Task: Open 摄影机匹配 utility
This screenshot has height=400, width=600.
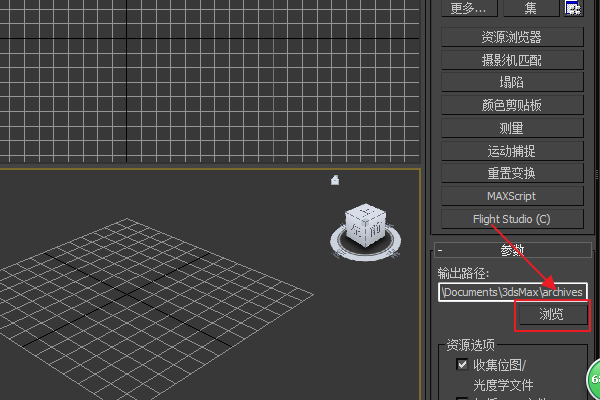Action: click(x=512, y=60)
